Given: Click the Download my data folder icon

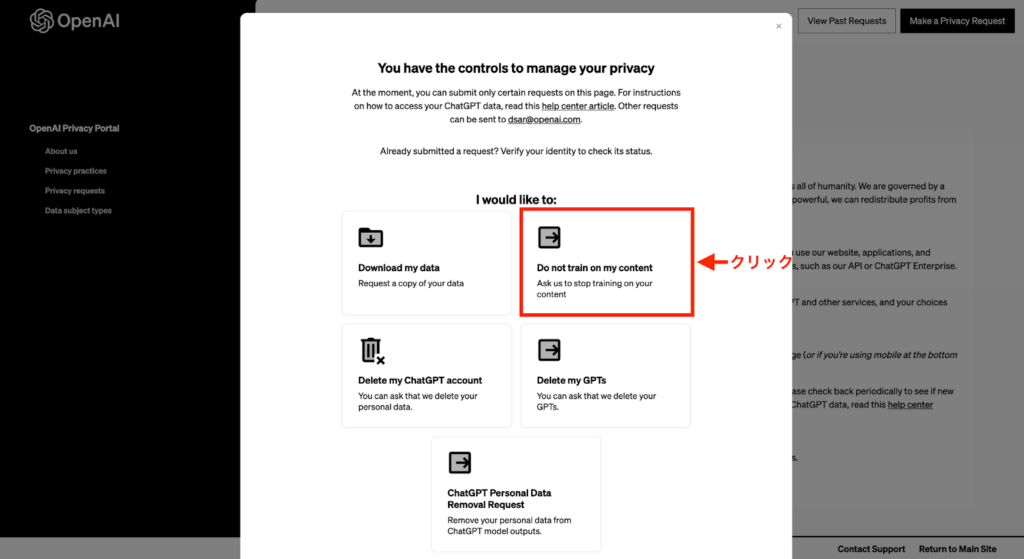Looking at the screenshot, I should (x=371, y=238).
